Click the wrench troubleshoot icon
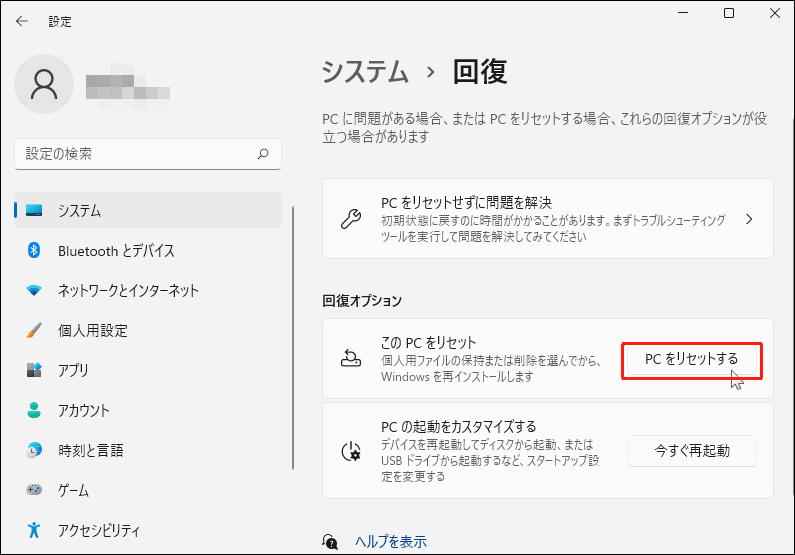 click(x=350, y=219)
